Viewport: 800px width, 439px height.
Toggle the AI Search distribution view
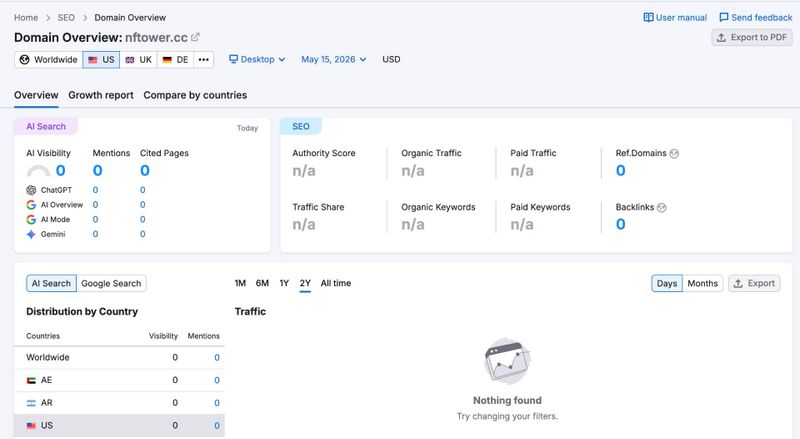point(51,283)
